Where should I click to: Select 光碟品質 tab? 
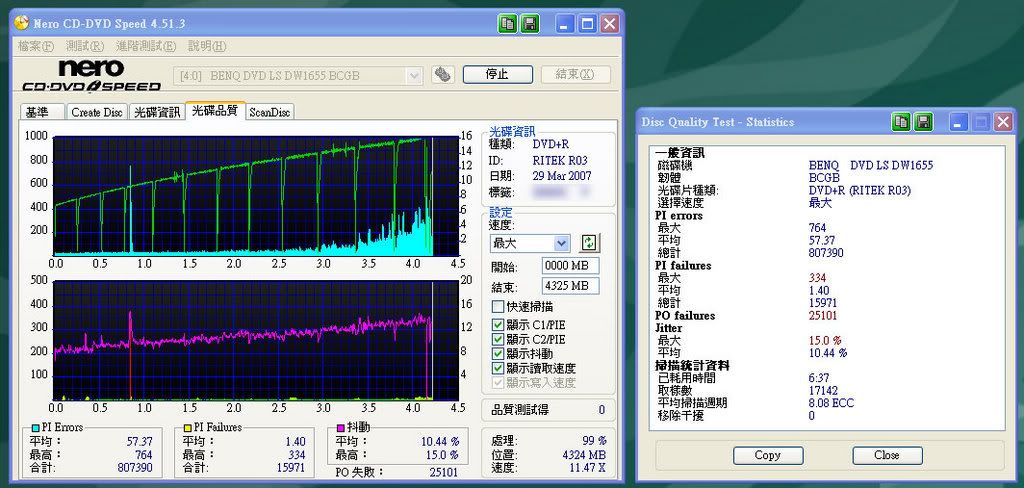[215, 110]
